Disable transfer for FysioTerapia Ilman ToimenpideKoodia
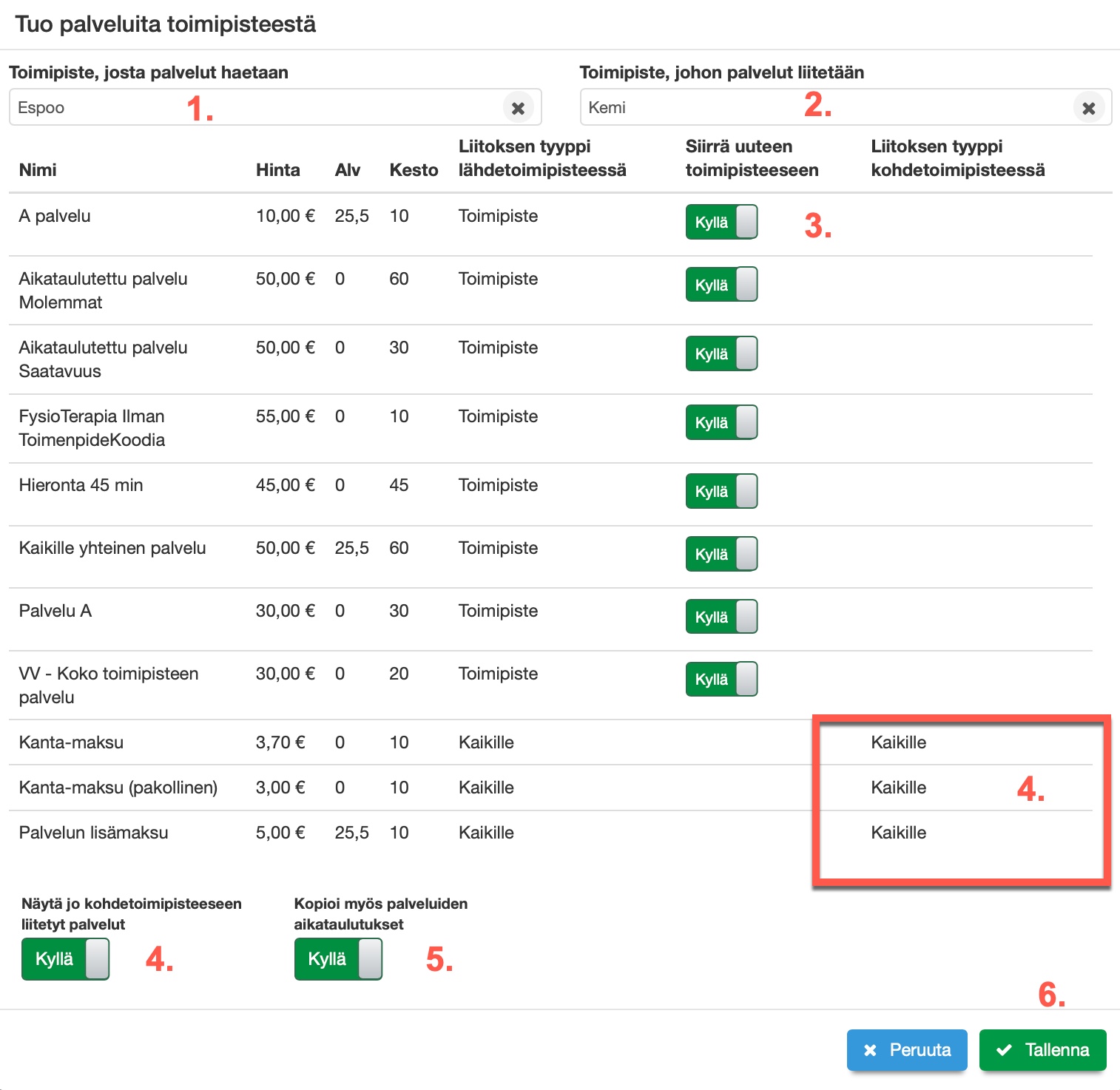1120x1090 pixels. click(x=721, y=423)
